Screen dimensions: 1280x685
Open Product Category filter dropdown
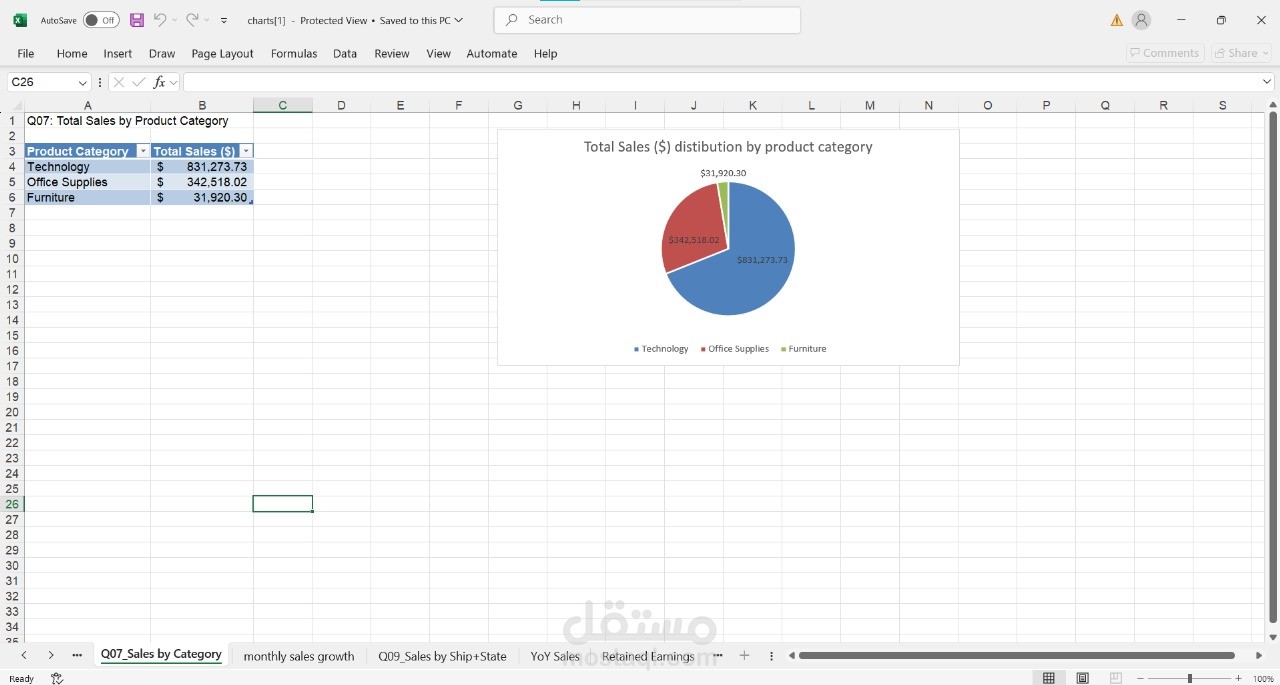(143, 151)
